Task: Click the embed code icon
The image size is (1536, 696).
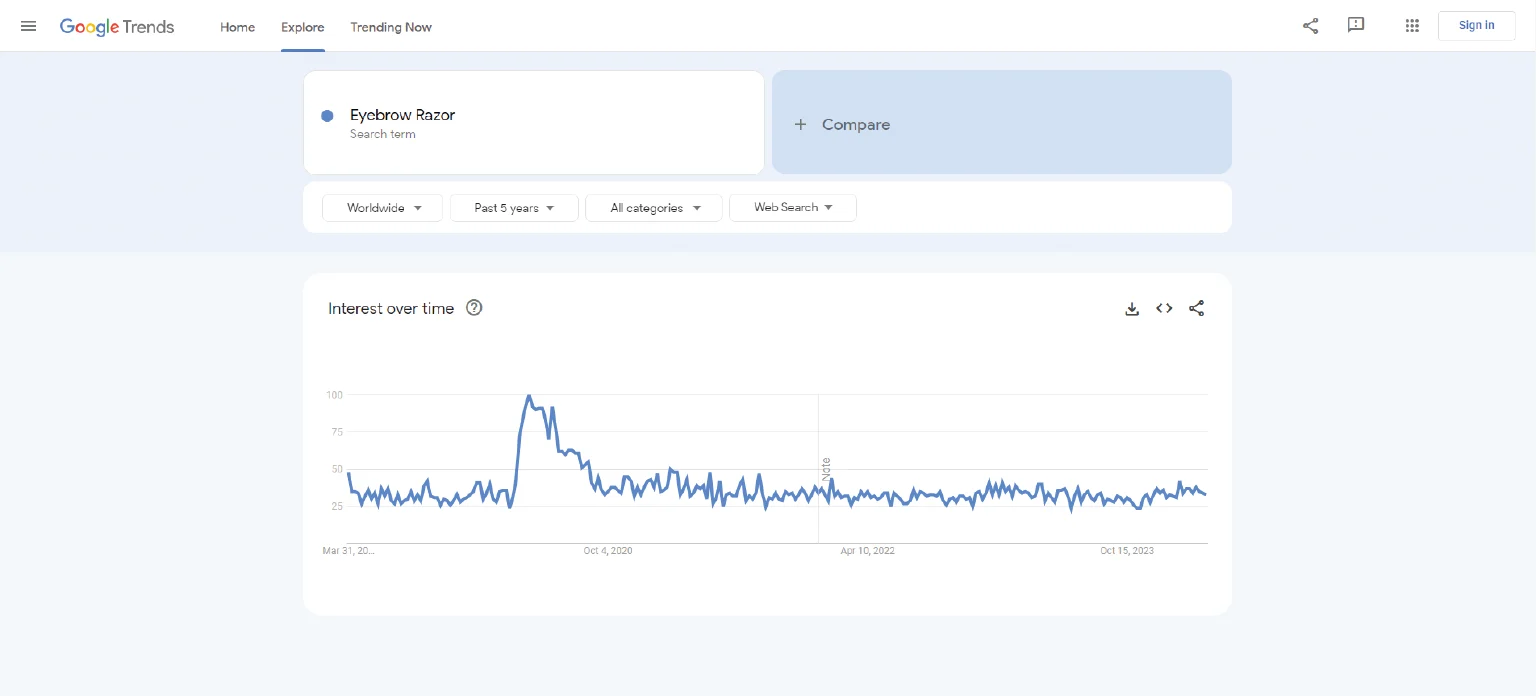Action: (x=1164, y=309)
